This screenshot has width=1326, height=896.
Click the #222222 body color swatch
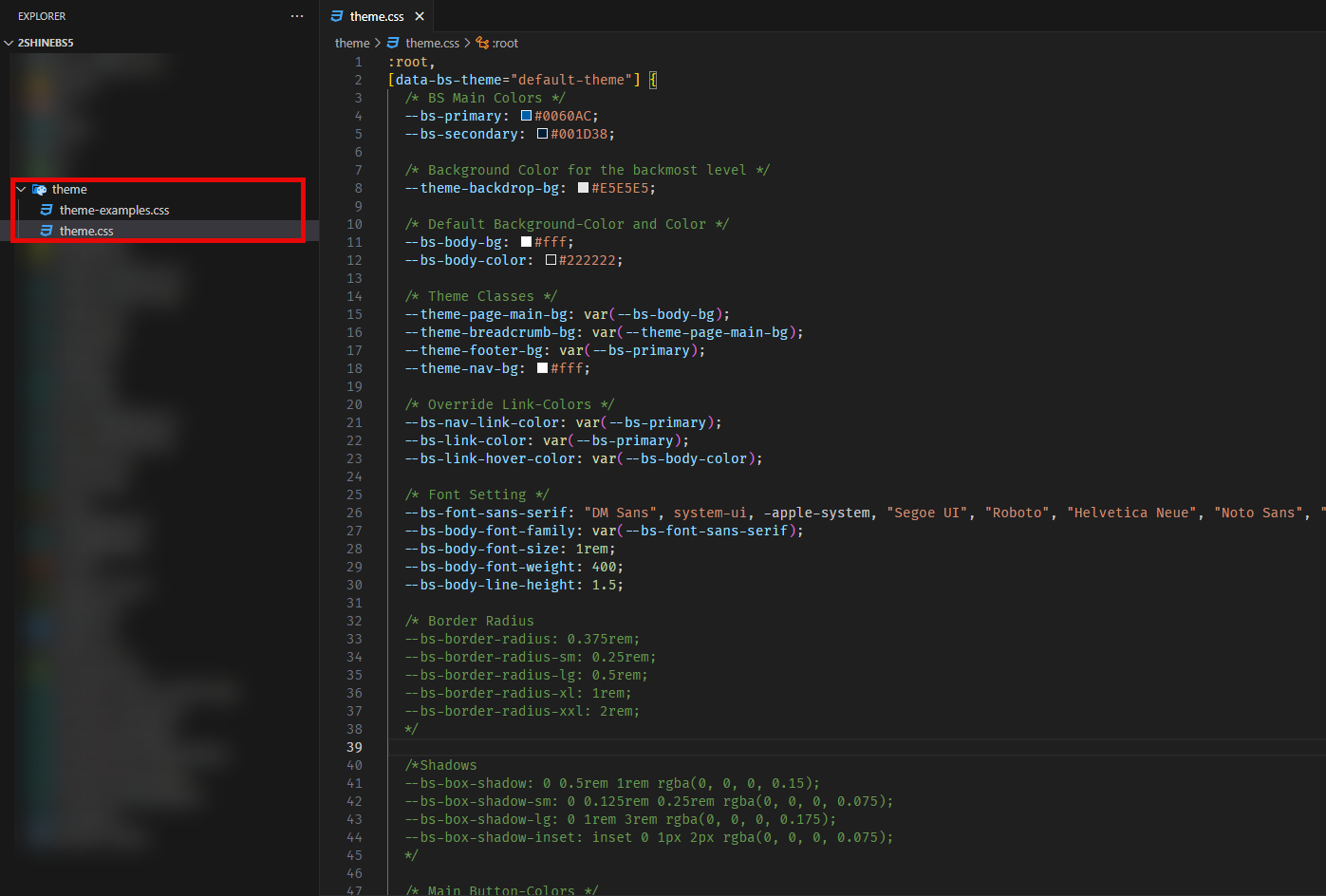click(551, 260)
